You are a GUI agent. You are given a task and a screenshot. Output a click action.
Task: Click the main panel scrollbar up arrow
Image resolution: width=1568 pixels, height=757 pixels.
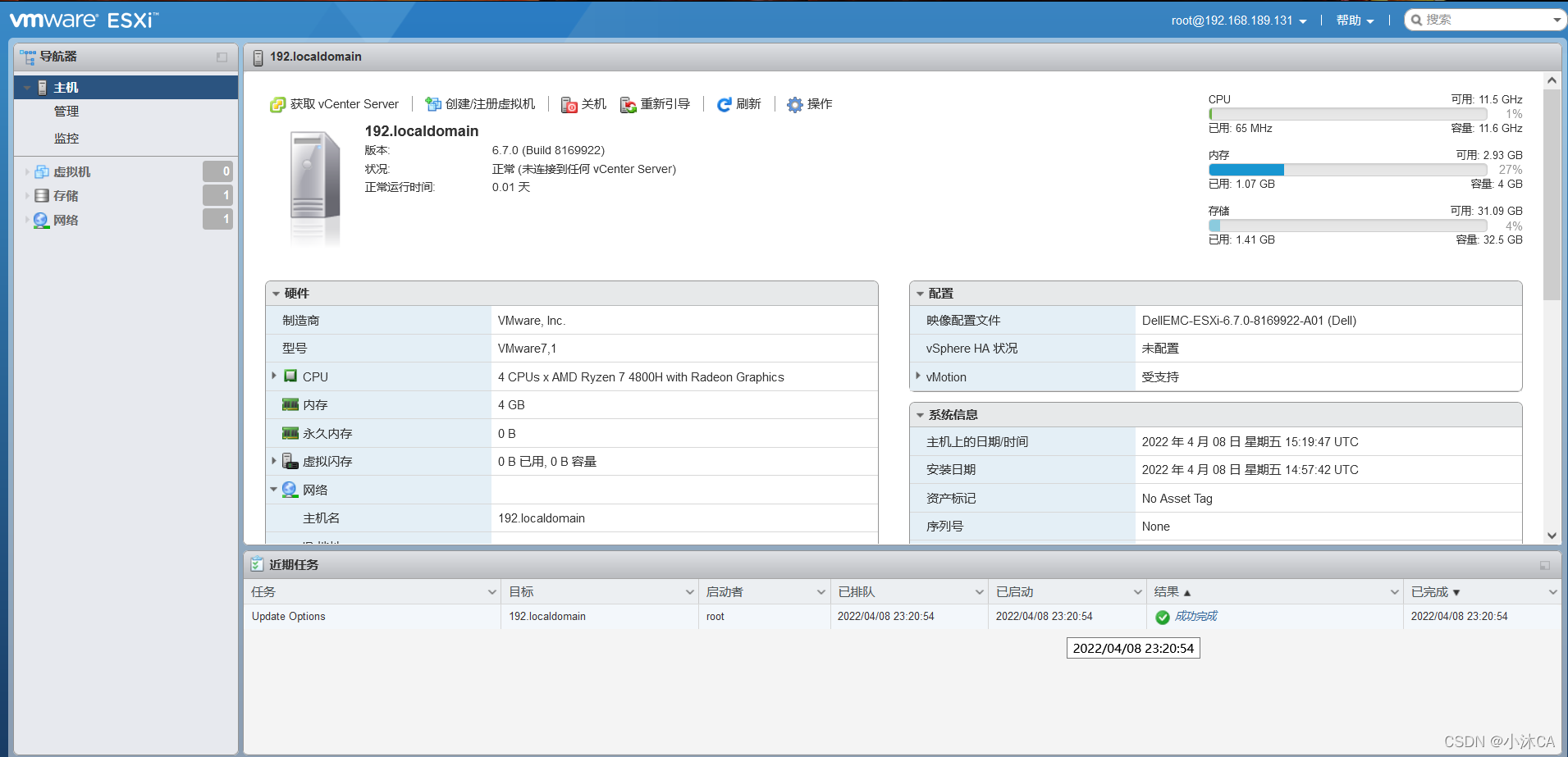(x=1552, y=80)
